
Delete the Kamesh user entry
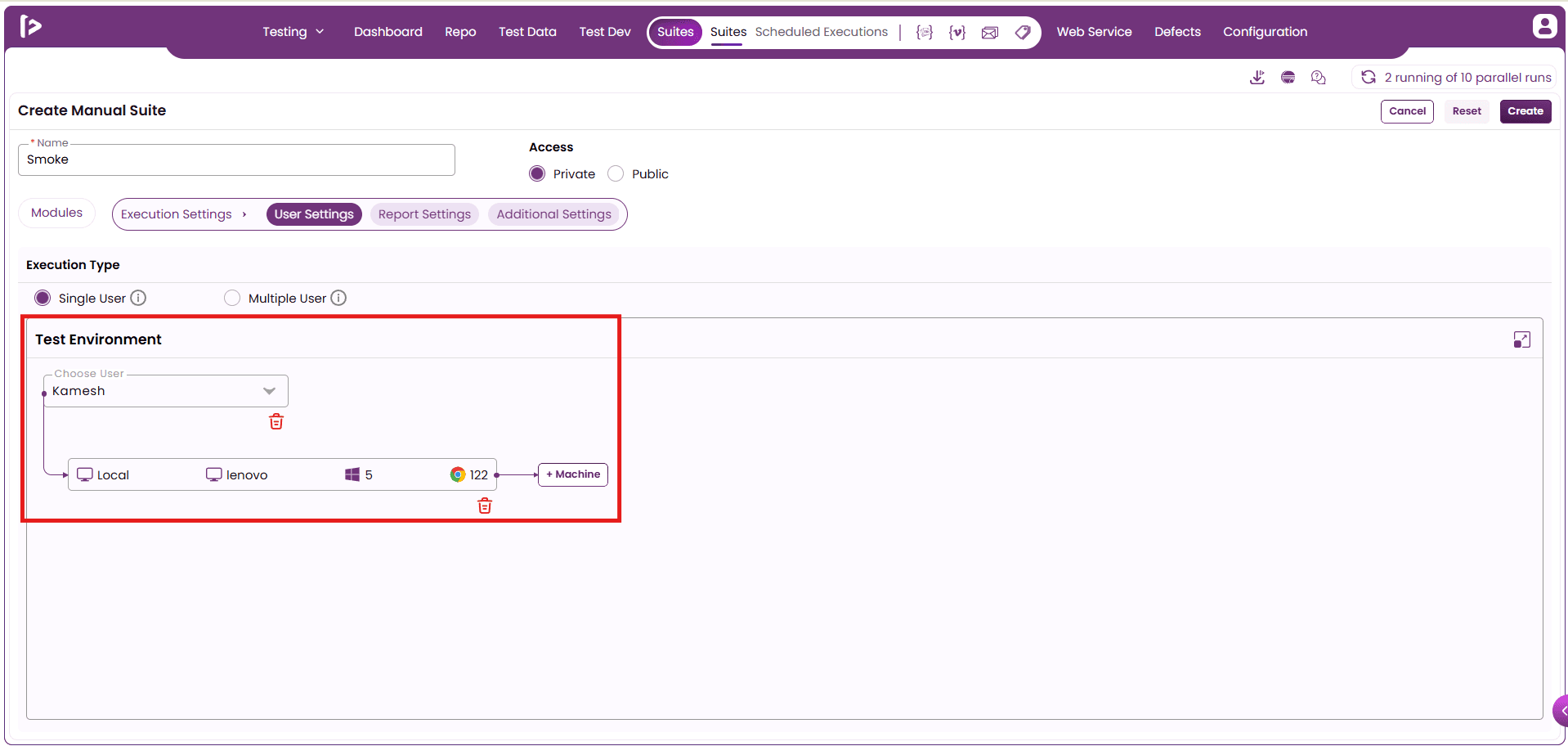(x=276, y=421)
